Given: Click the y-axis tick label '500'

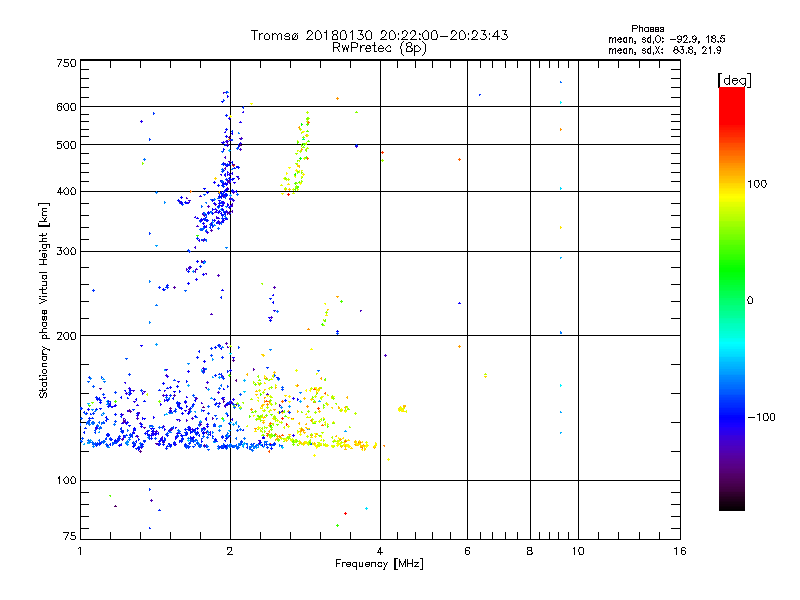Looking at the screenshot, I should tap(66, 145).
